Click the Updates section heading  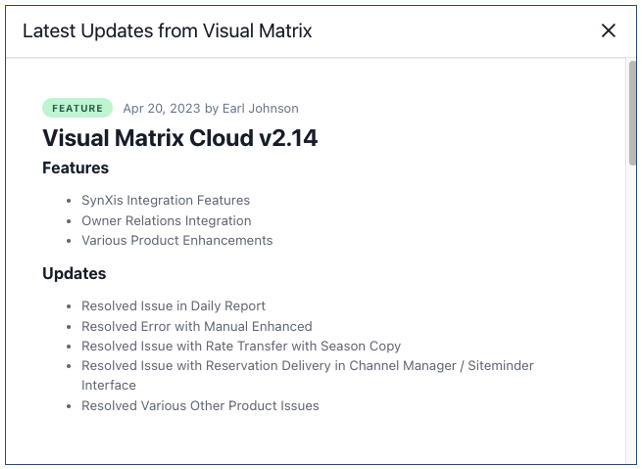pos(74,273)
